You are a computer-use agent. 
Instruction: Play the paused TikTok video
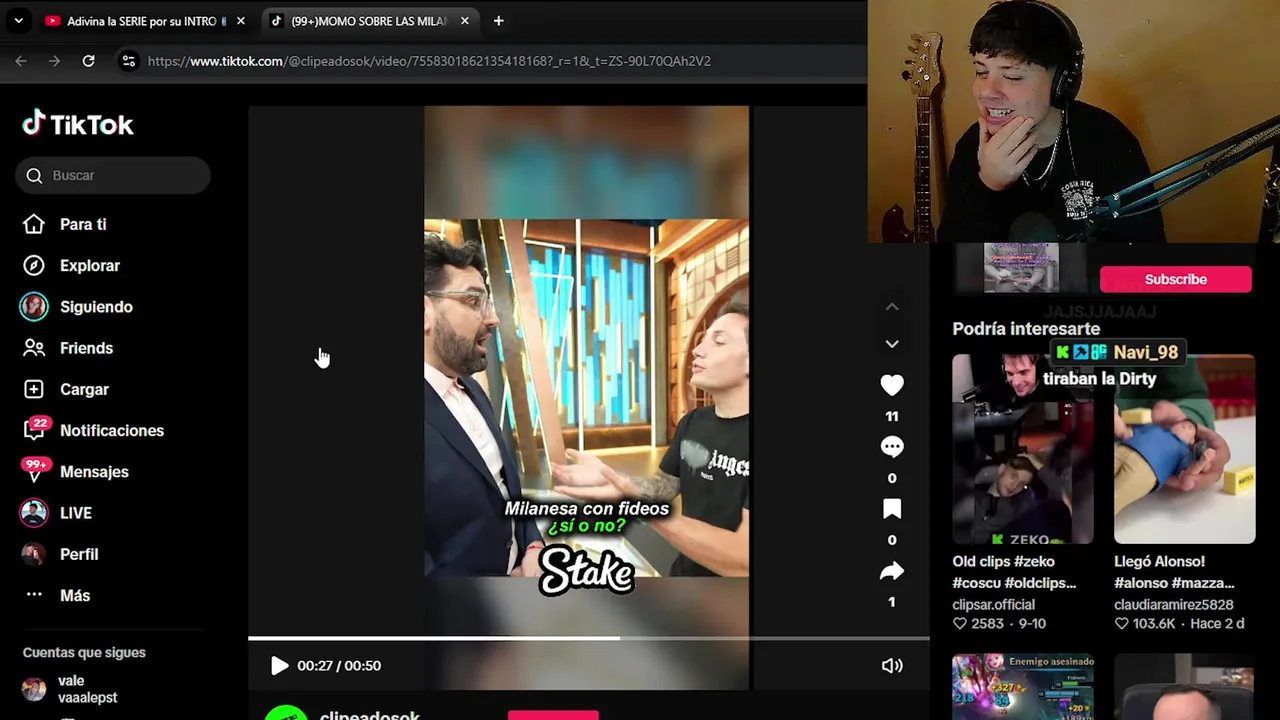279,665
